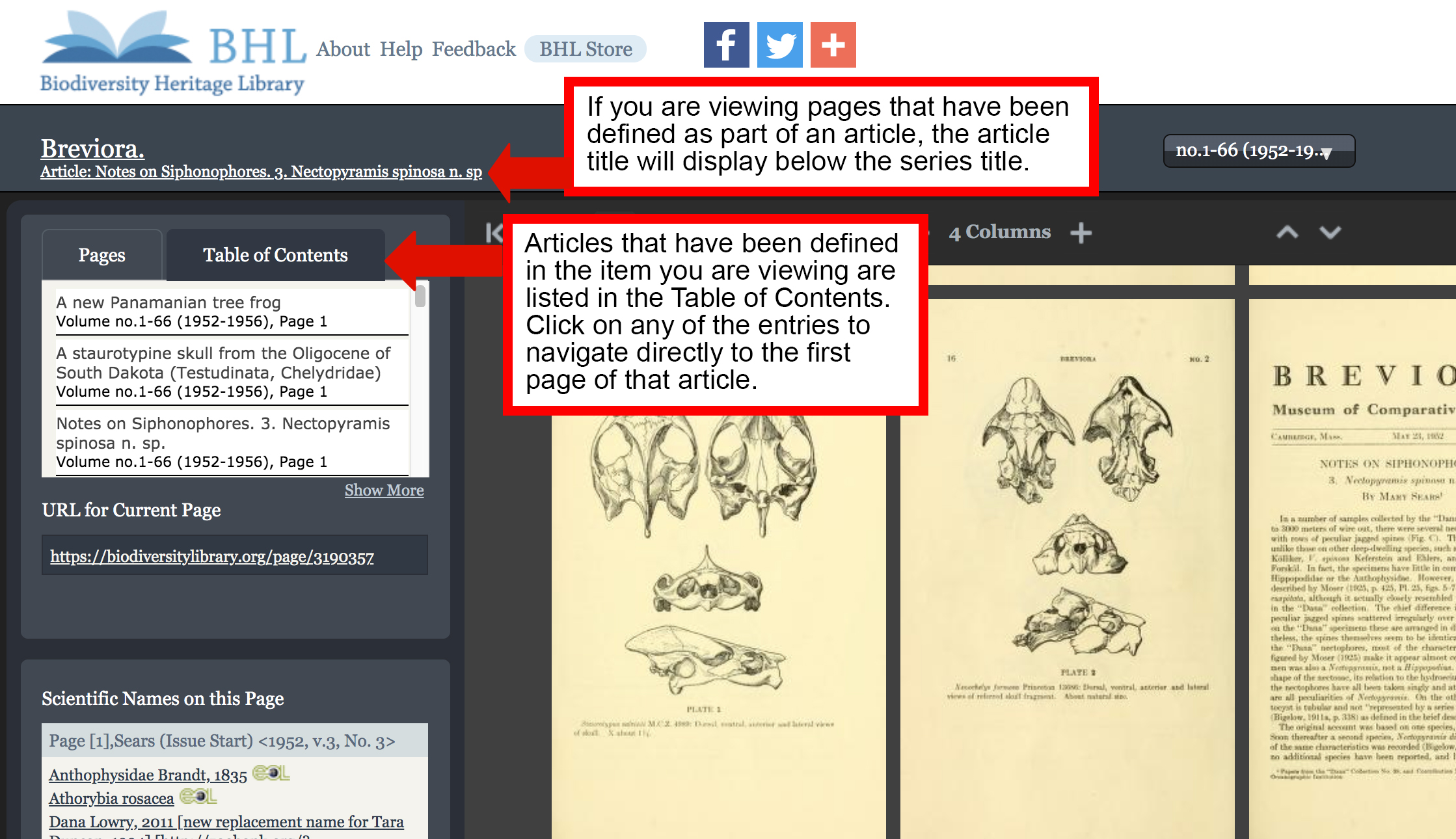Open EOL icon beside Athorybia rosacea
This screenshot has height=839, width=1456.
click(x=198, y=797)
